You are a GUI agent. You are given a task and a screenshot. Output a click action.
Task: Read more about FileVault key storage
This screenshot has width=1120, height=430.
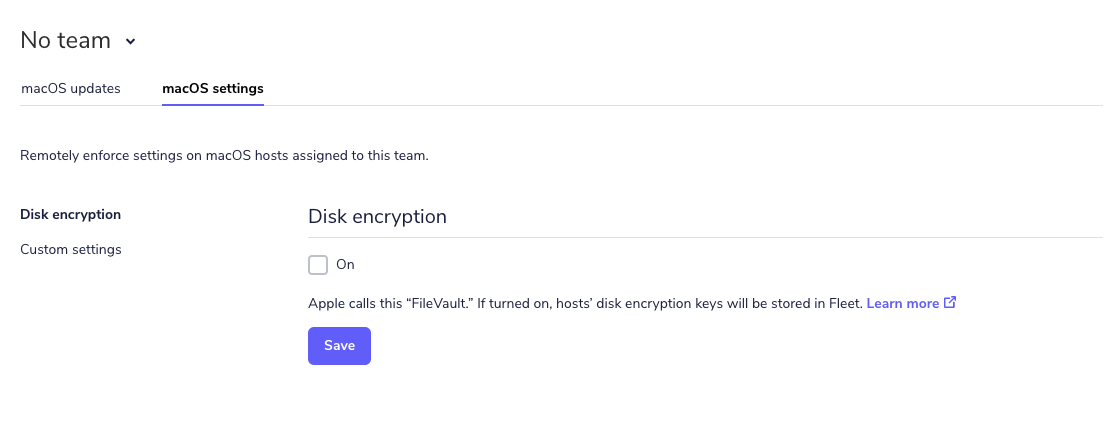(902, 303)
